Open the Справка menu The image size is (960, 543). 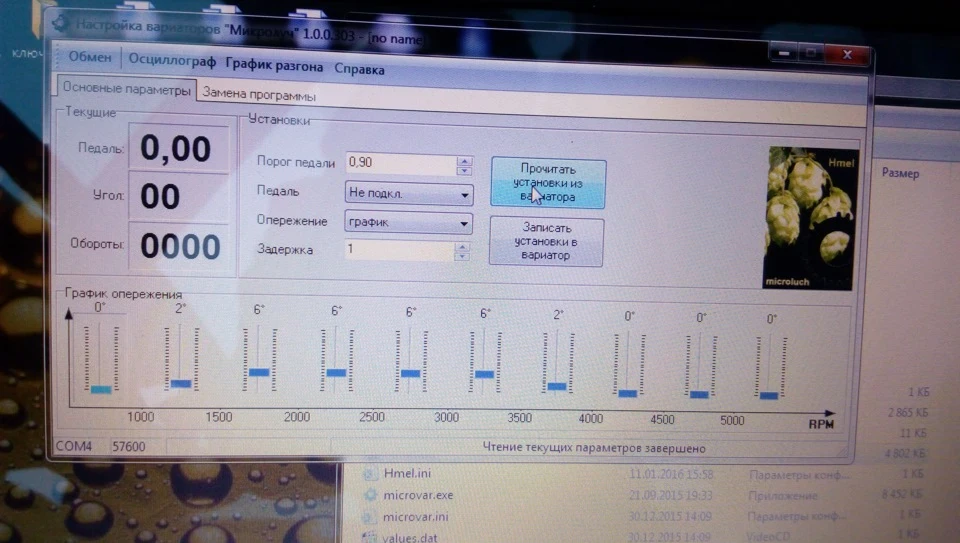tap(359, 69)
